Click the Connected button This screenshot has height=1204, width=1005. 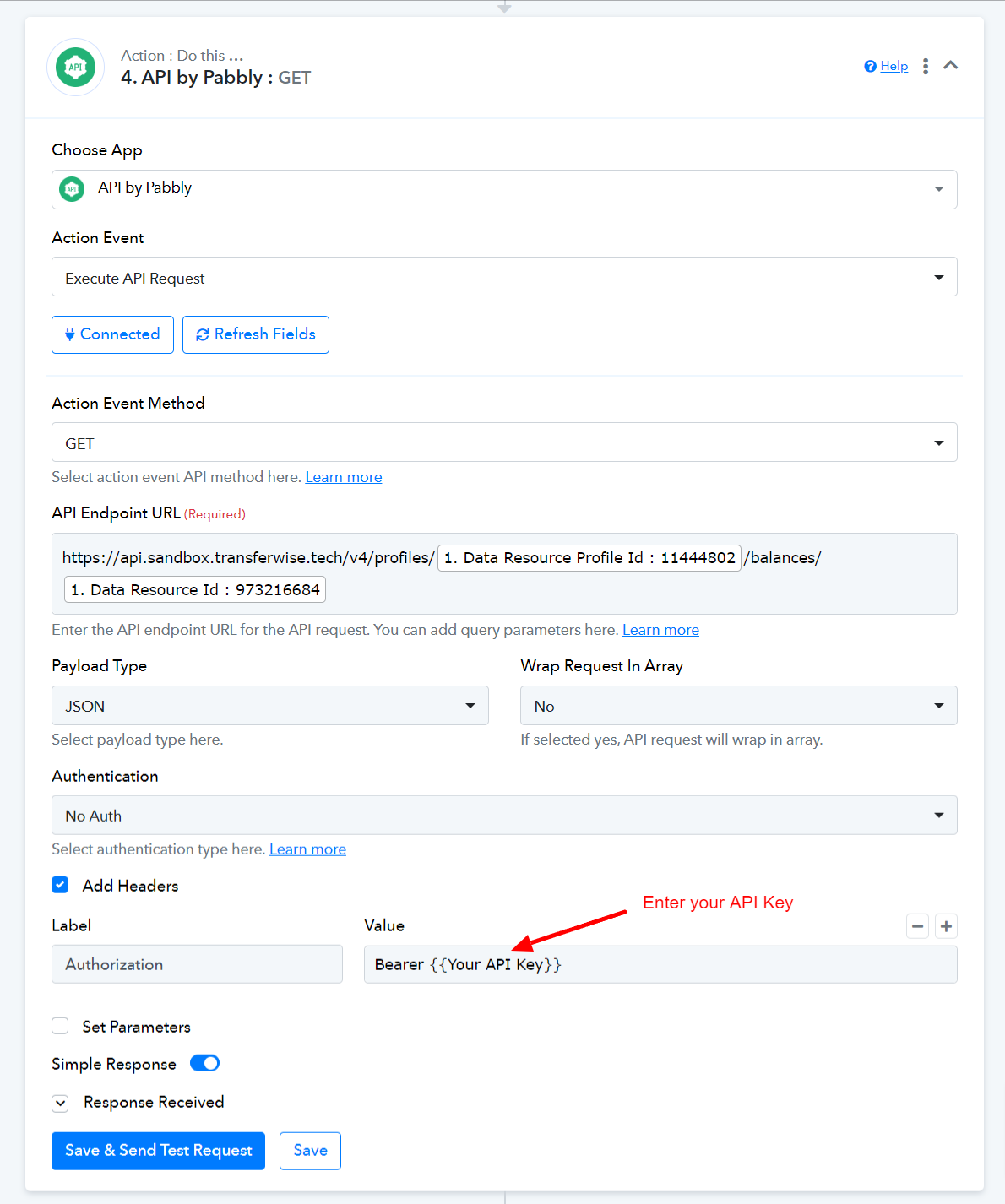click(x=112, y=334)
